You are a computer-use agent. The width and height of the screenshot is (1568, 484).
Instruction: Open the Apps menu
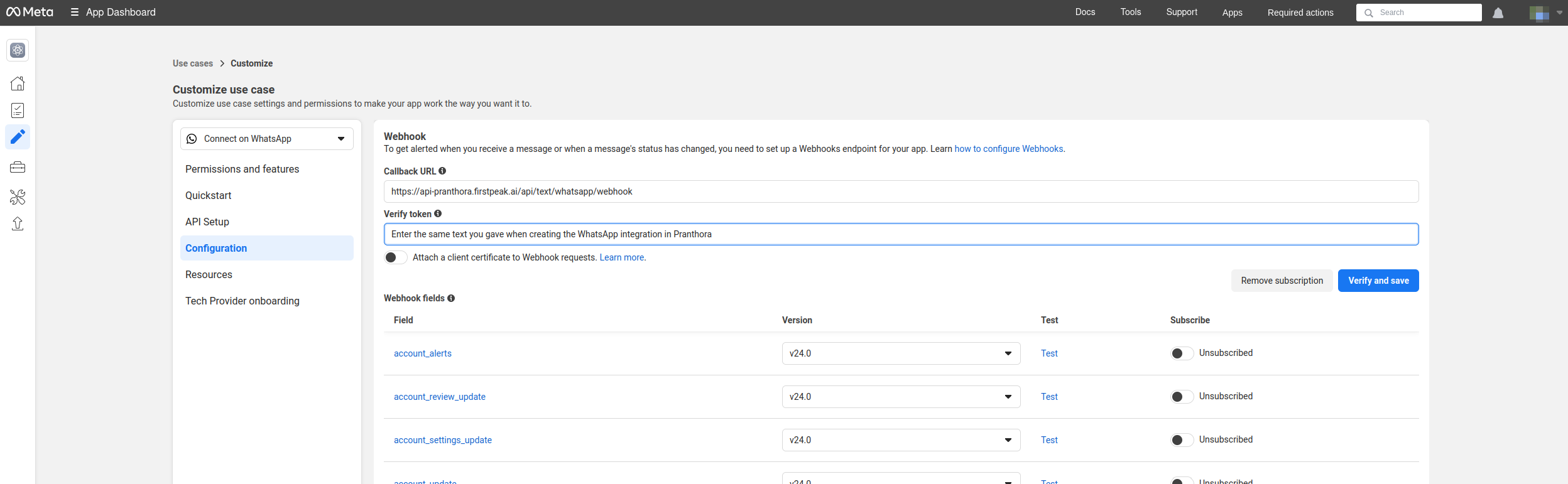pyautogui.click(x=1233, y=13)
